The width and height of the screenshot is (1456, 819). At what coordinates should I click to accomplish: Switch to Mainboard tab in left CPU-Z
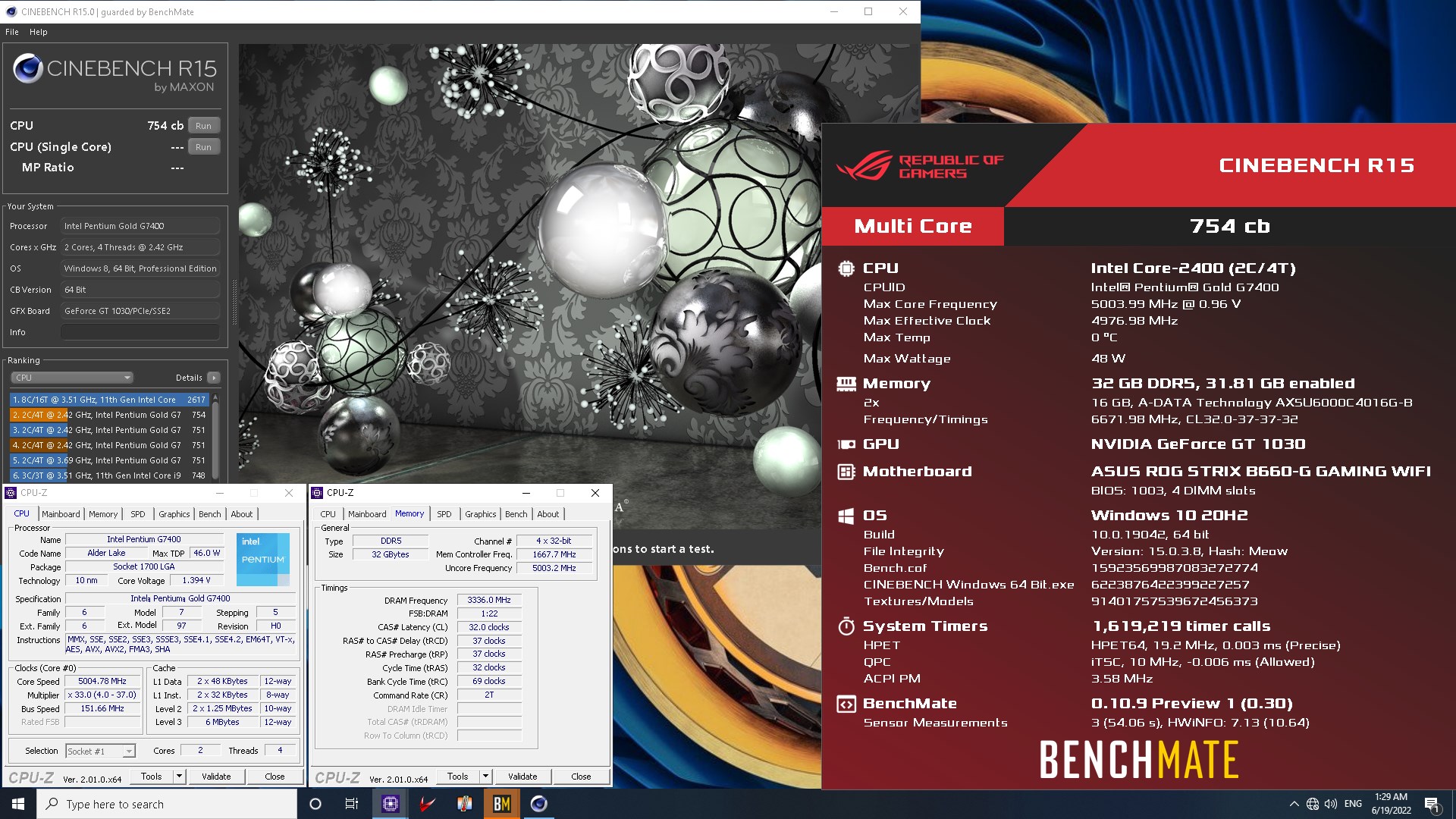click(x=61, y=514)
